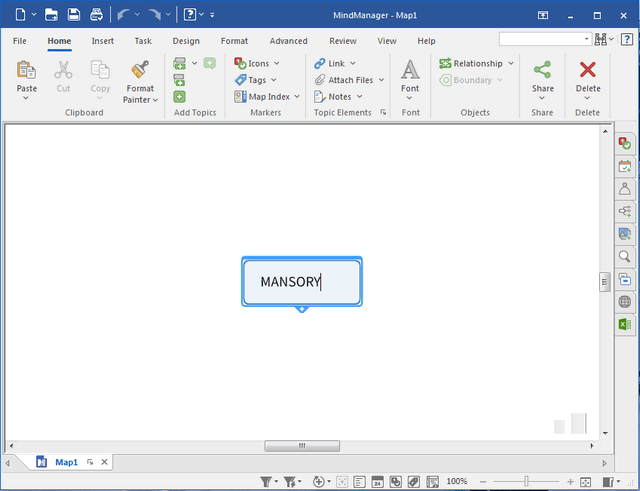Click the Save icon in title bar

(x=74, y=15)
